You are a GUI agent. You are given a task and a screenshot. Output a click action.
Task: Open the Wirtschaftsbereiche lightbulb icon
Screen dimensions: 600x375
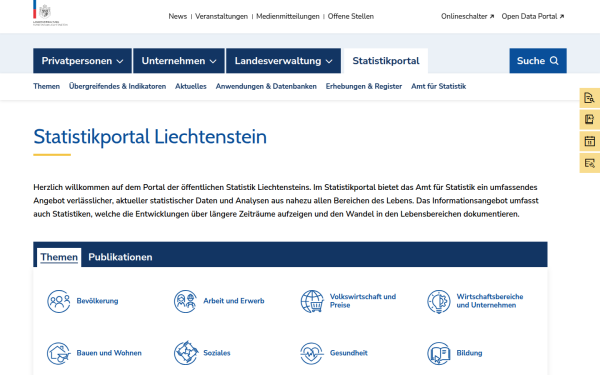[x=439, y=301]
